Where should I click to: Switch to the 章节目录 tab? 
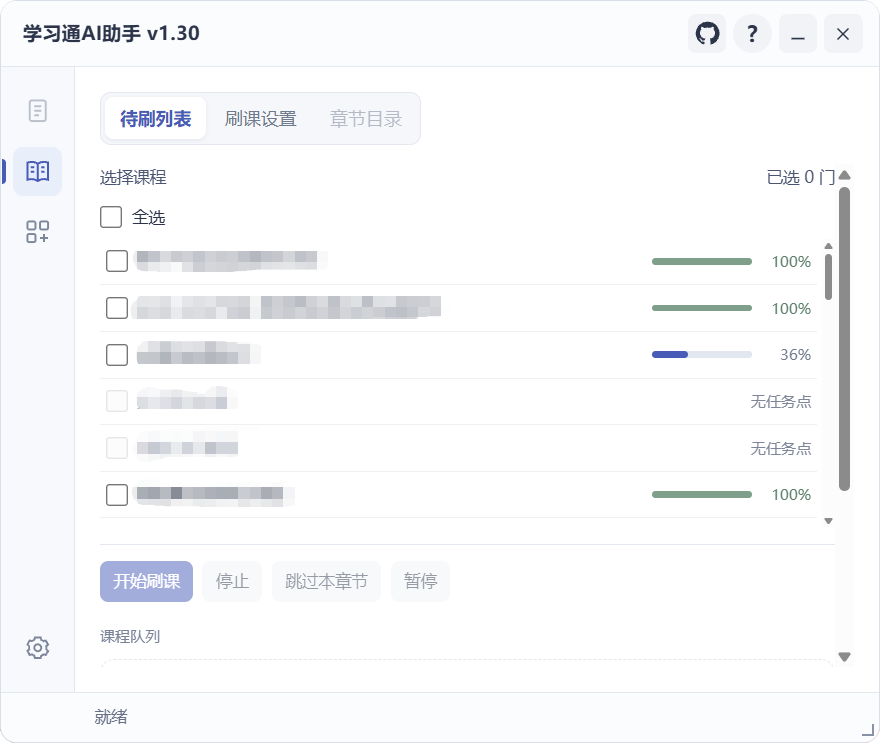[x=365, y=118]
